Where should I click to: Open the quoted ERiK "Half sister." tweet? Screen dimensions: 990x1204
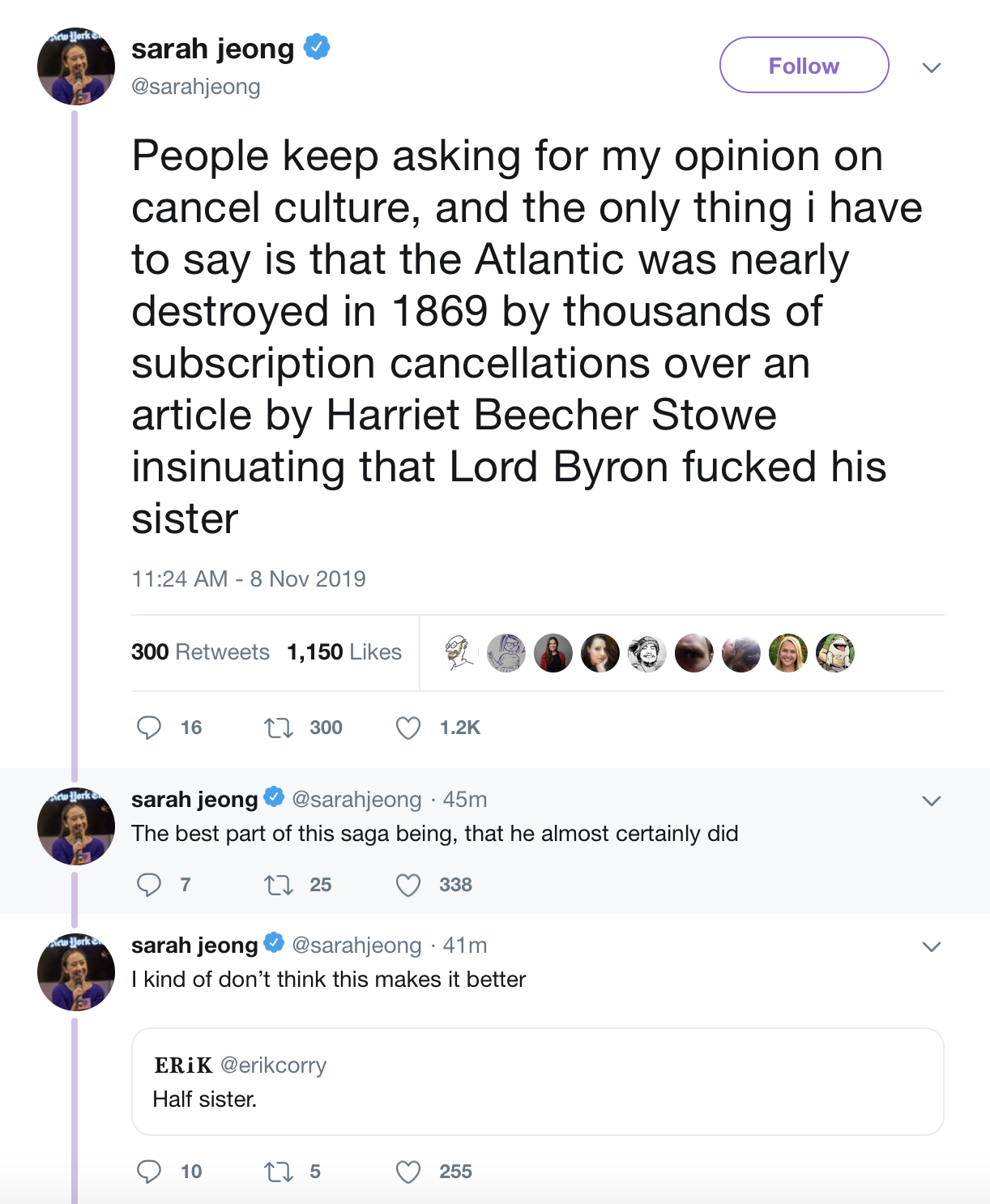click(537, 1082)
